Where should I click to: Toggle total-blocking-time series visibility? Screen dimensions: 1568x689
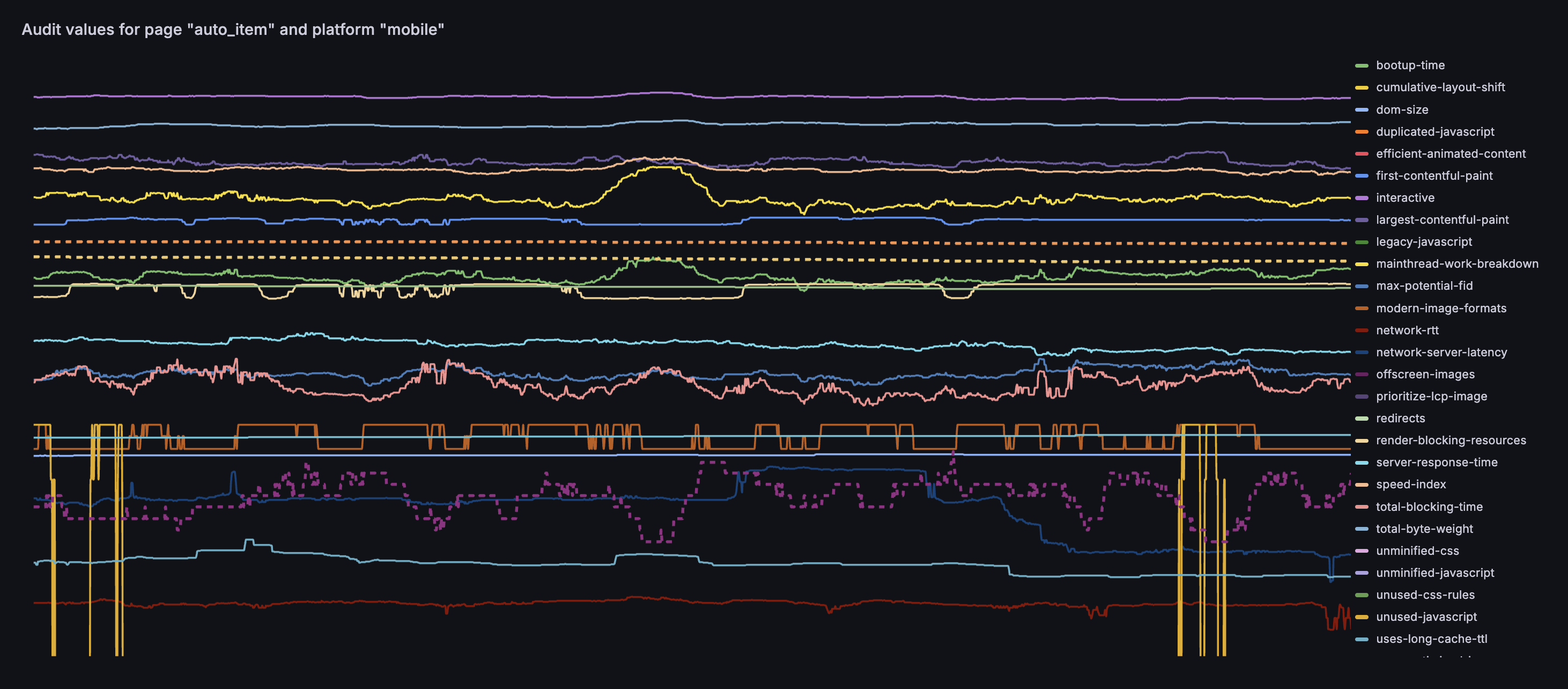tap(1429, 507)
